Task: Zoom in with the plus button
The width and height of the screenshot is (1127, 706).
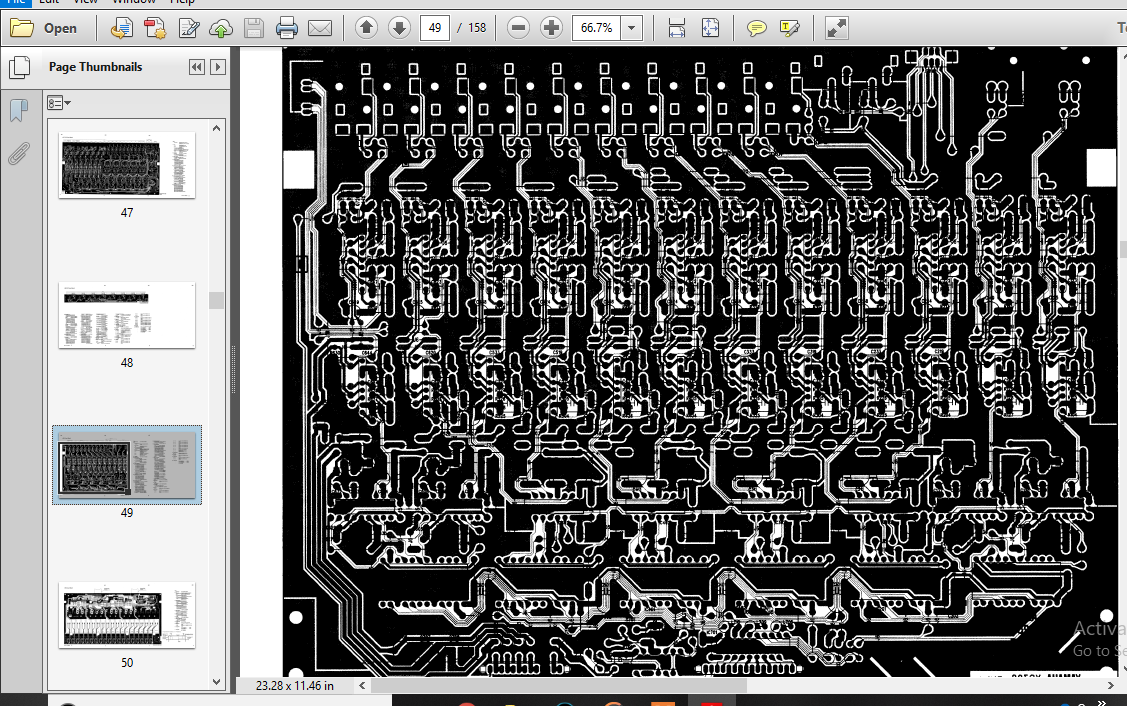Action: (x=551, y=28)
